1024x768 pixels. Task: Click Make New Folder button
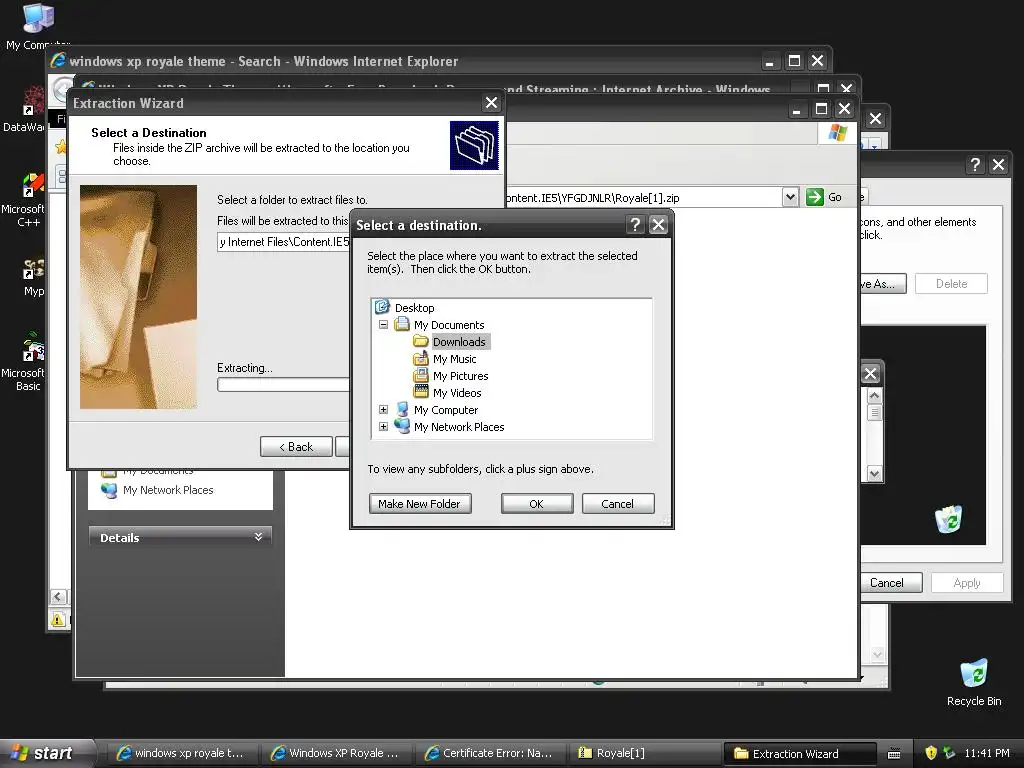pyautogui.click(x=419, y=504)
